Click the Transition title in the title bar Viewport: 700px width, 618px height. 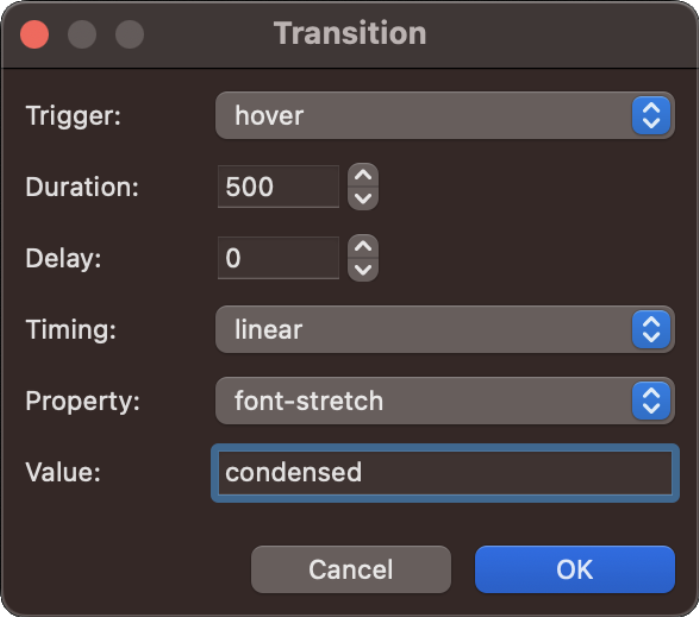coord(350,34)
